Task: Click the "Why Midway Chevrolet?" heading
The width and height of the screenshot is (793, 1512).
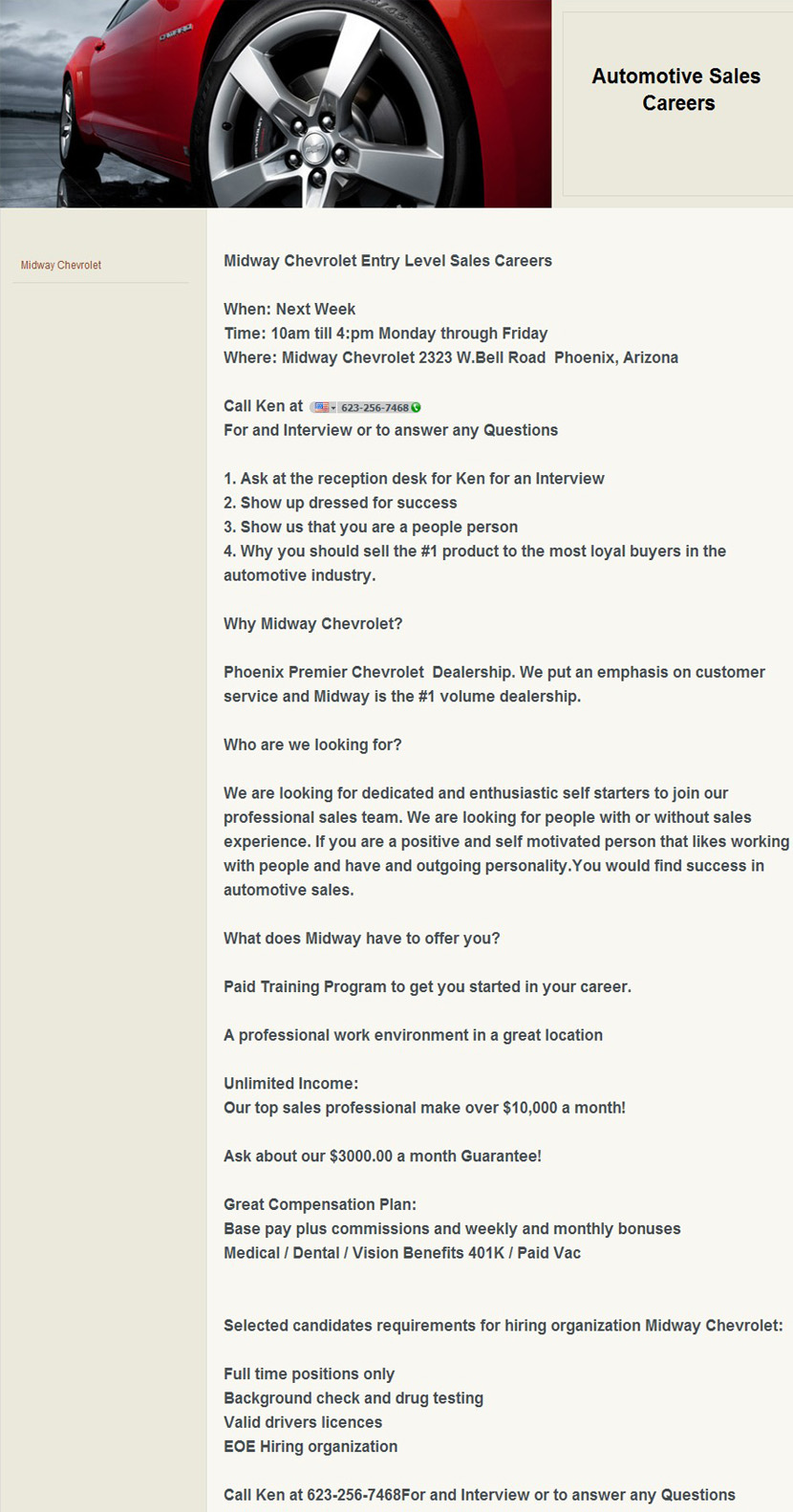Action: pyautogui.click(x=313, y=623)
